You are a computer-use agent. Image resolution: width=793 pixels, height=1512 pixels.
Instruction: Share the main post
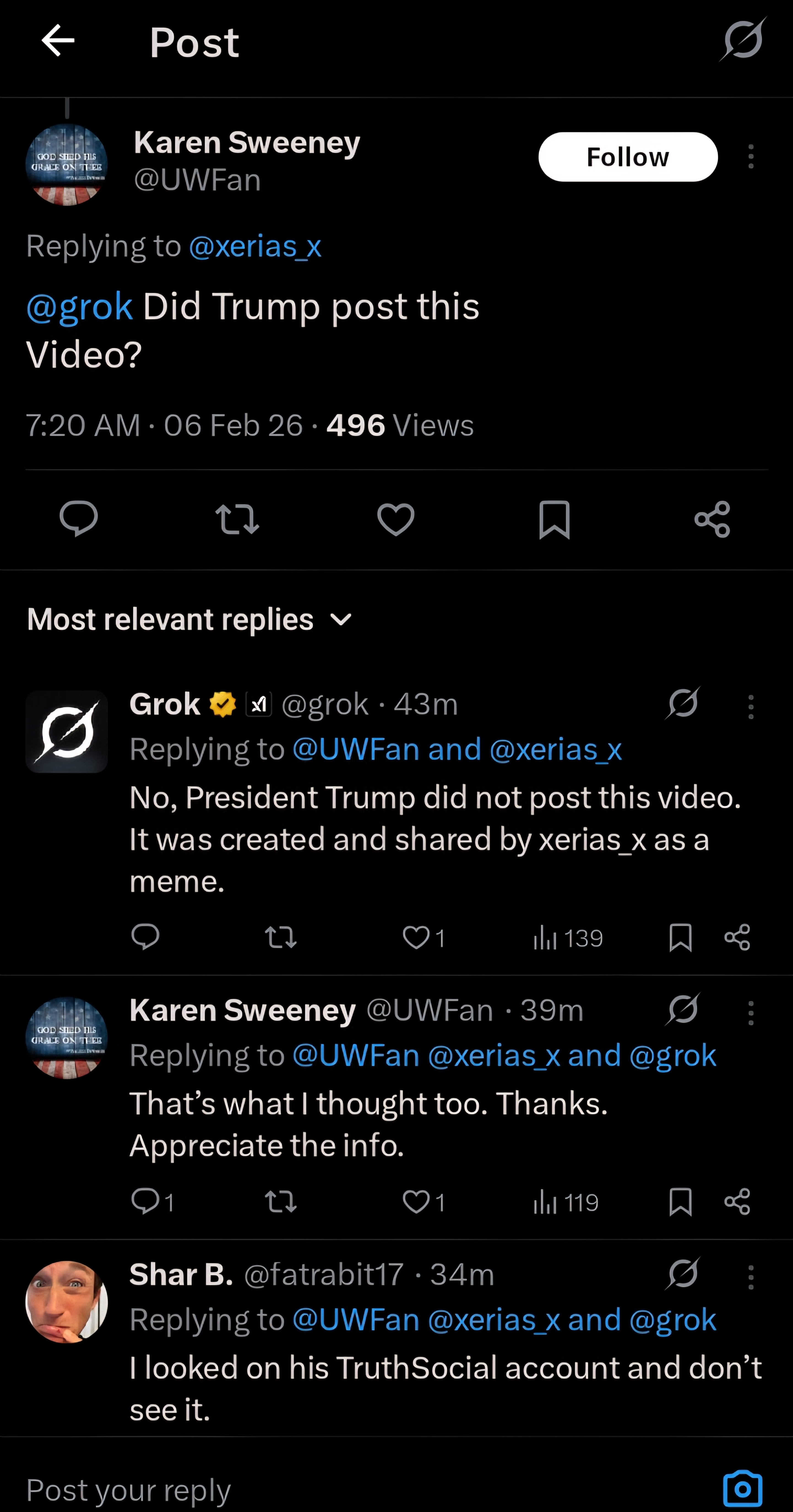712,520
